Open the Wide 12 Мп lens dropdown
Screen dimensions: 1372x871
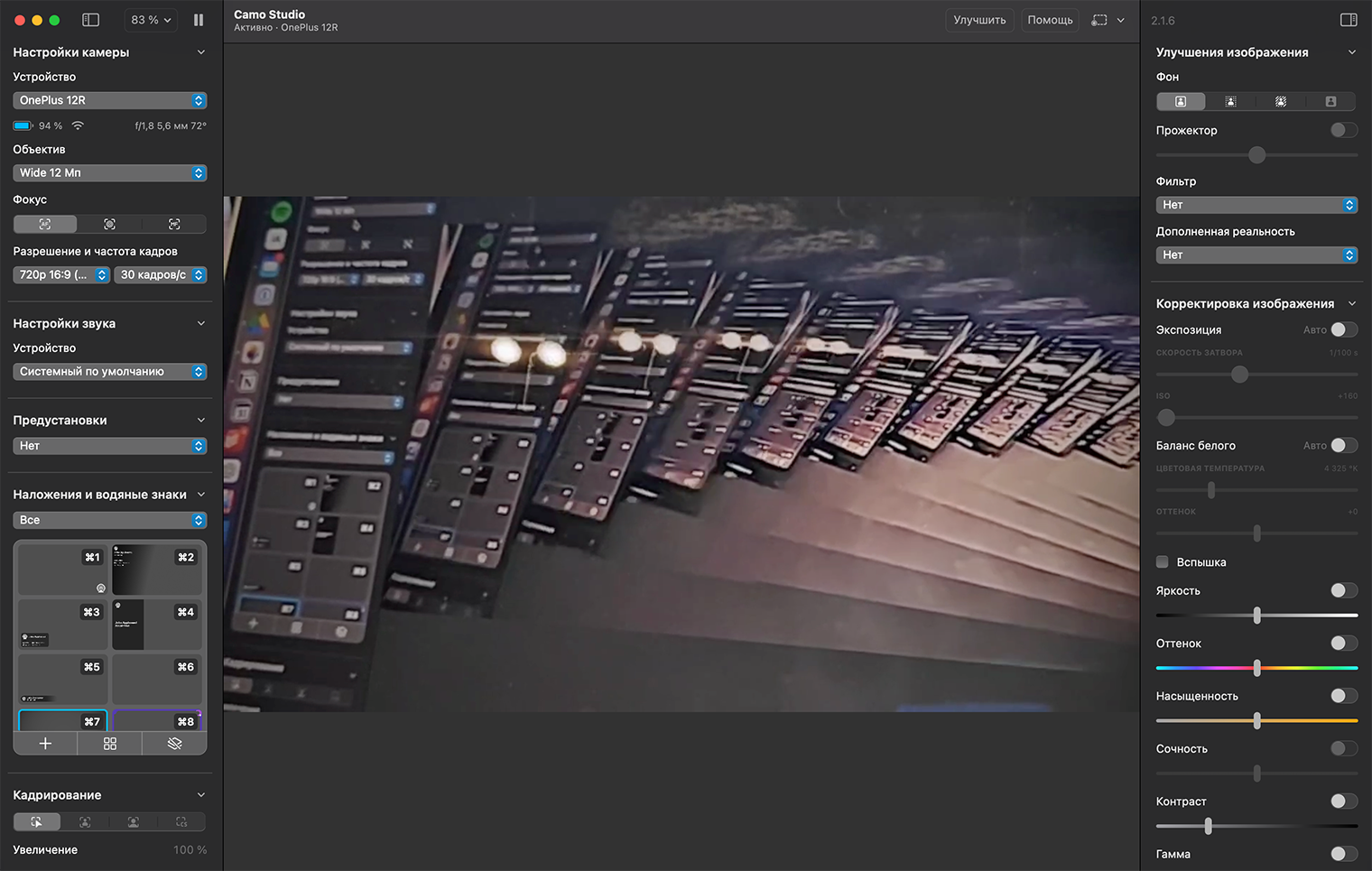pos(110,172)
